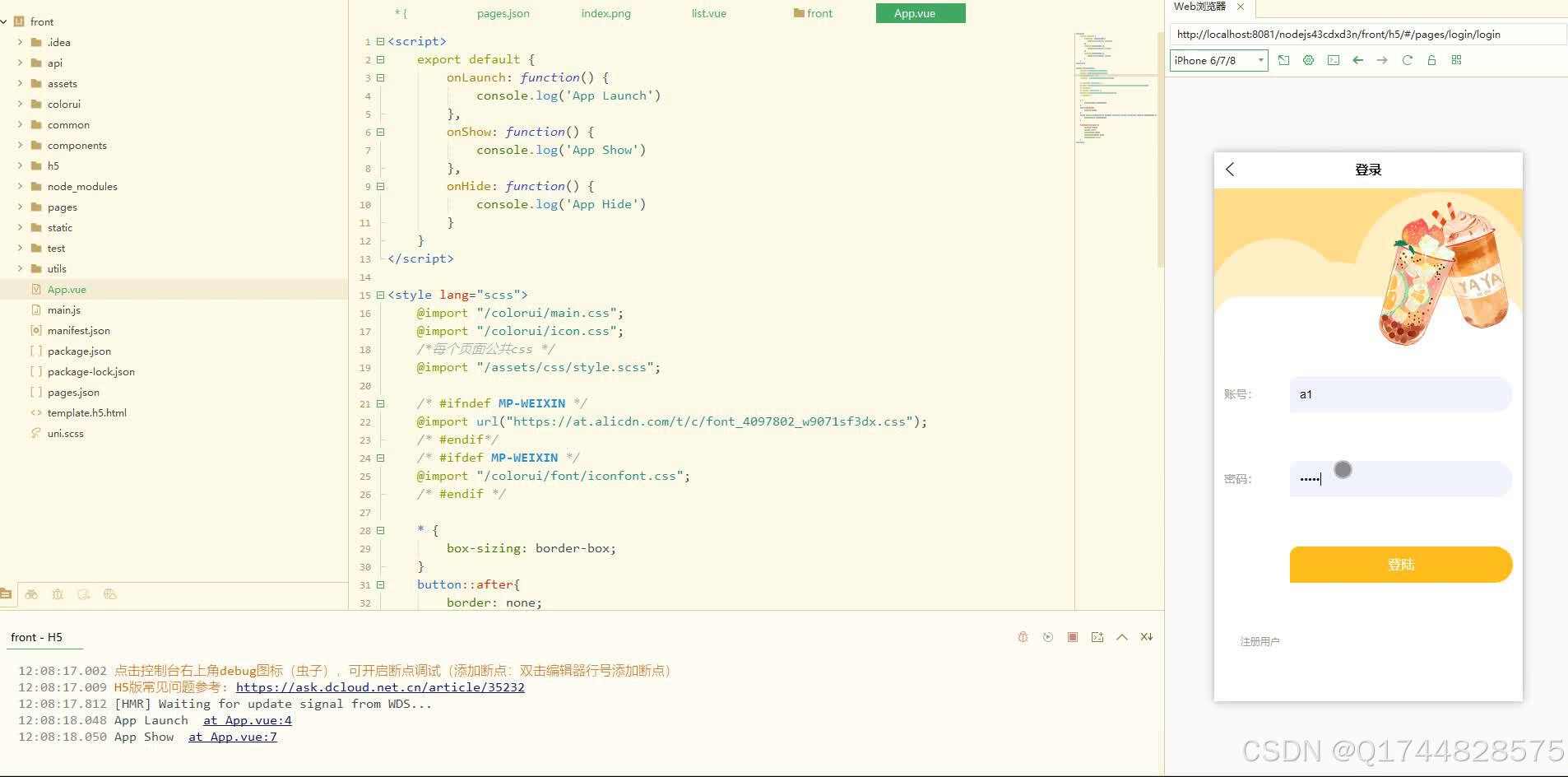Collapse the console panel with the up chevron
Screen dimensions: 1568x777
coord(1121,637)
